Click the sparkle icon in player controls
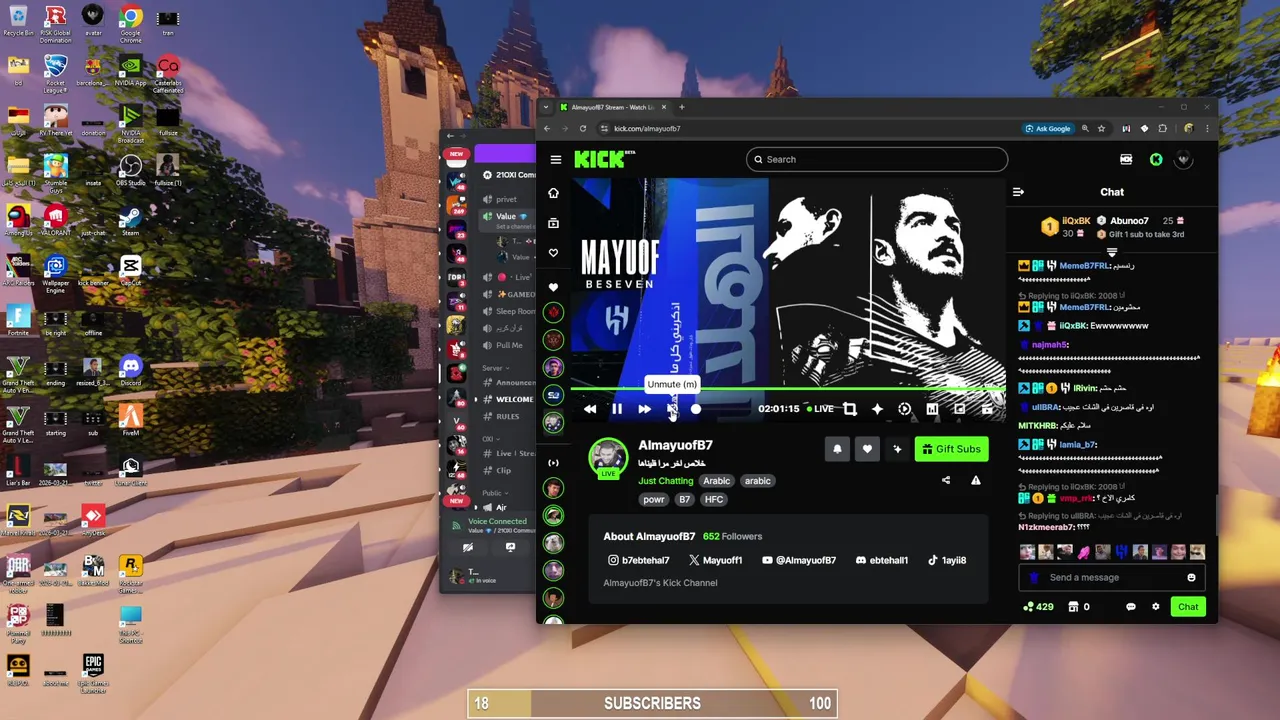This screenshot has width=1280, height=720. [877, 409]
